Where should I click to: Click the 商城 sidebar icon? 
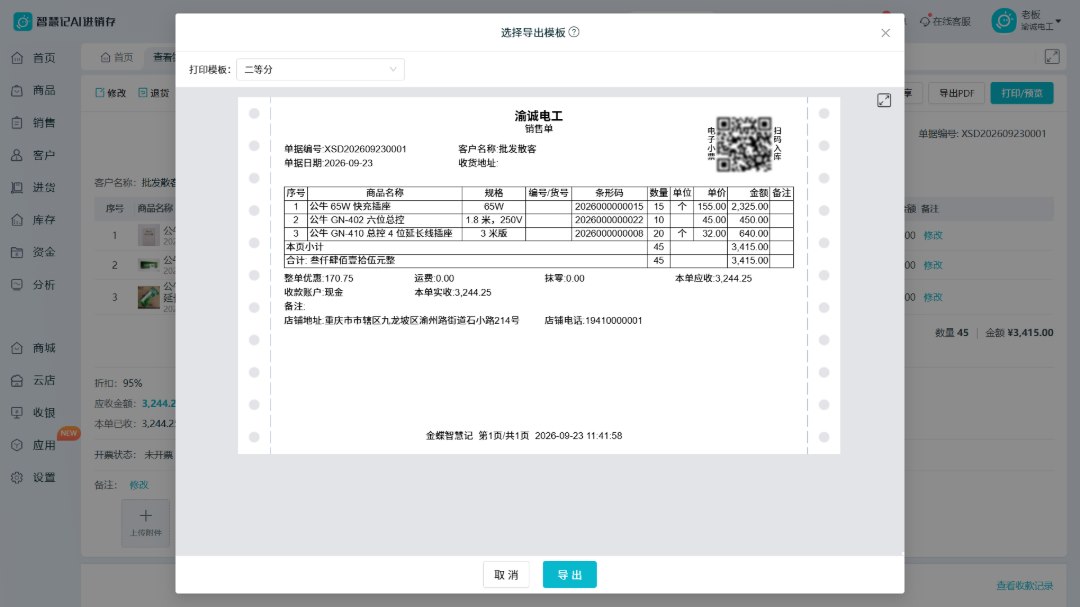[x=17, y=348]
